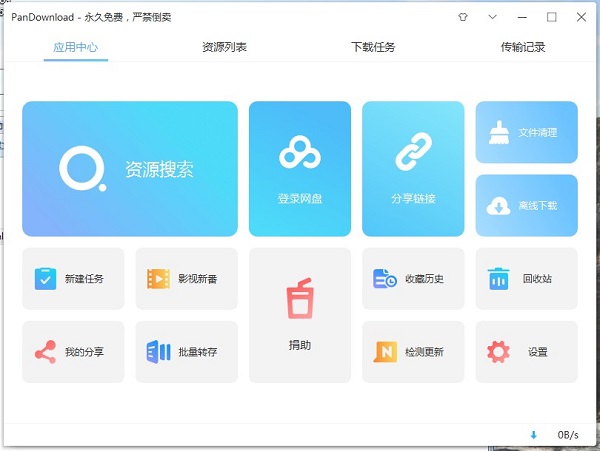The image size is (600, 451).
Task: Run 检测更新 check for updates
Action: [x=413, y=352]
